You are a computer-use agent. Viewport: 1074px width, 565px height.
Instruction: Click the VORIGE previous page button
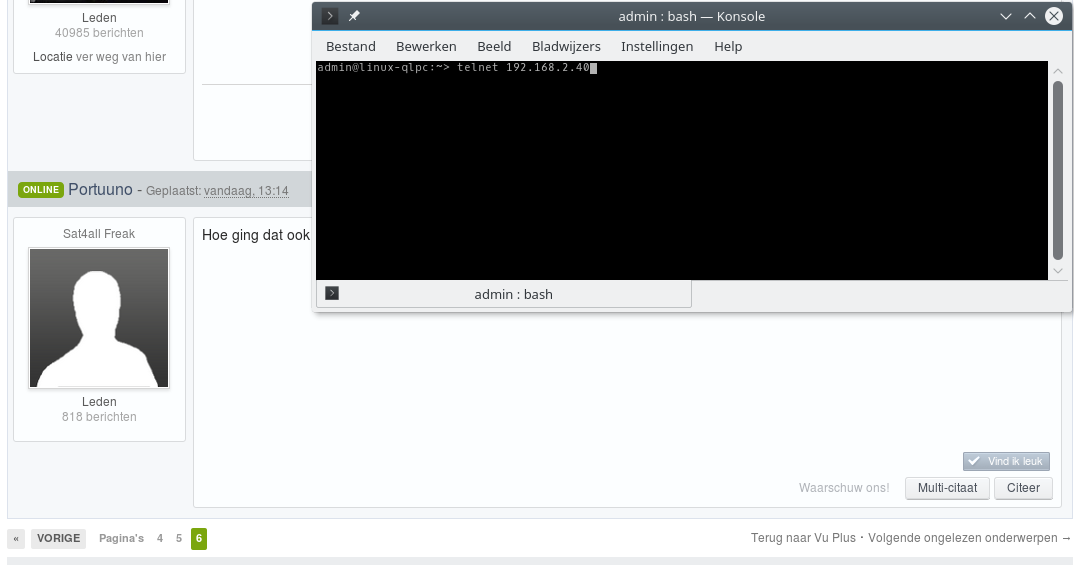pyautogui.click(x=58, y=538)
